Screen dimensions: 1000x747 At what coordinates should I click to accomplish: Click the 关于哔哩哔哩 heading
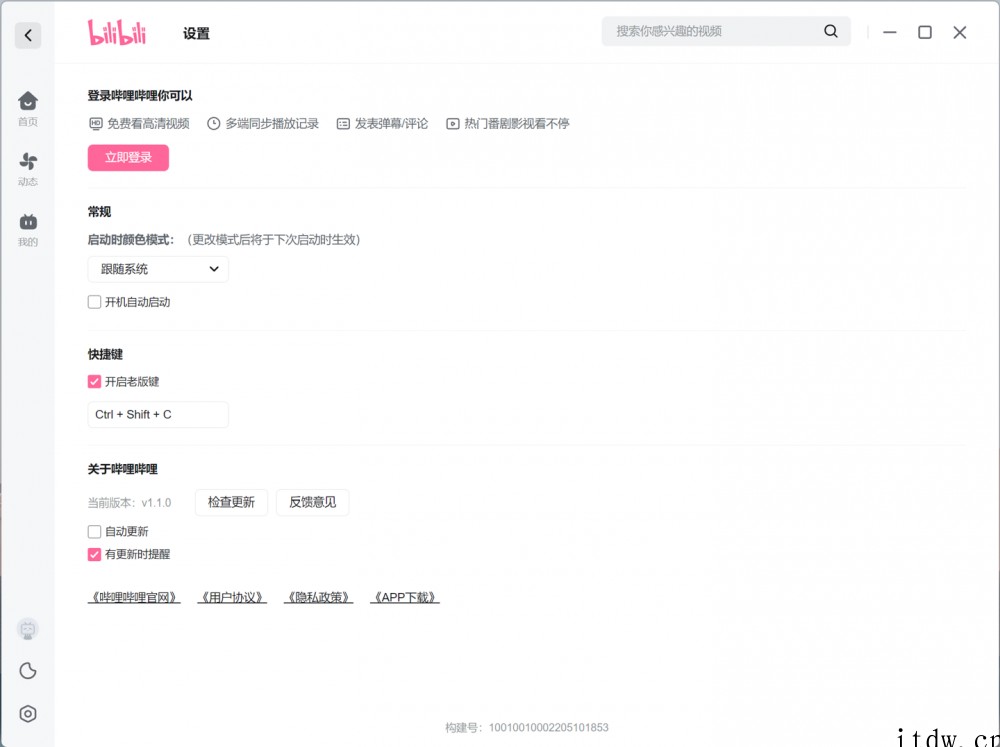(122, 470)
